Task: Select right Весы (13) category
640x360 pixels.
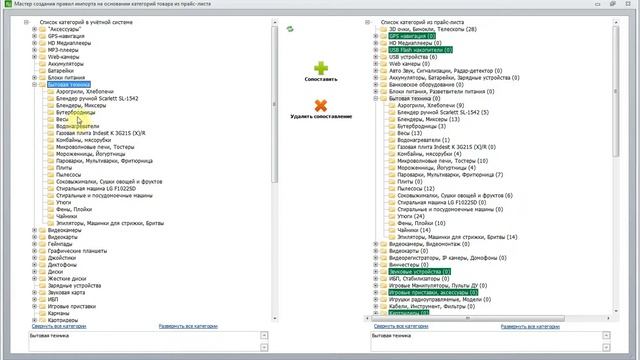Action: pos(409,133)
